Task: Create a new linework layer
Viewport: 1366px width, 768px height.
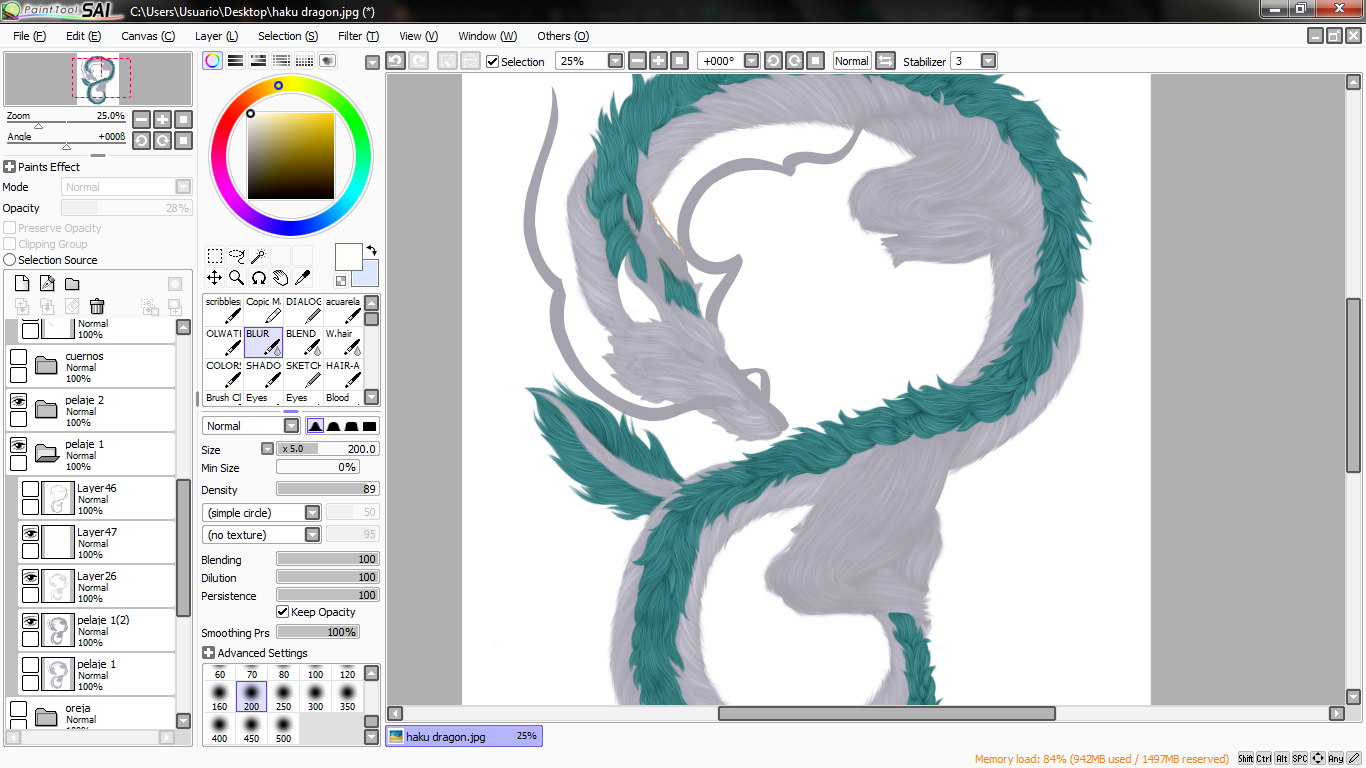Action: coord(47,284)
